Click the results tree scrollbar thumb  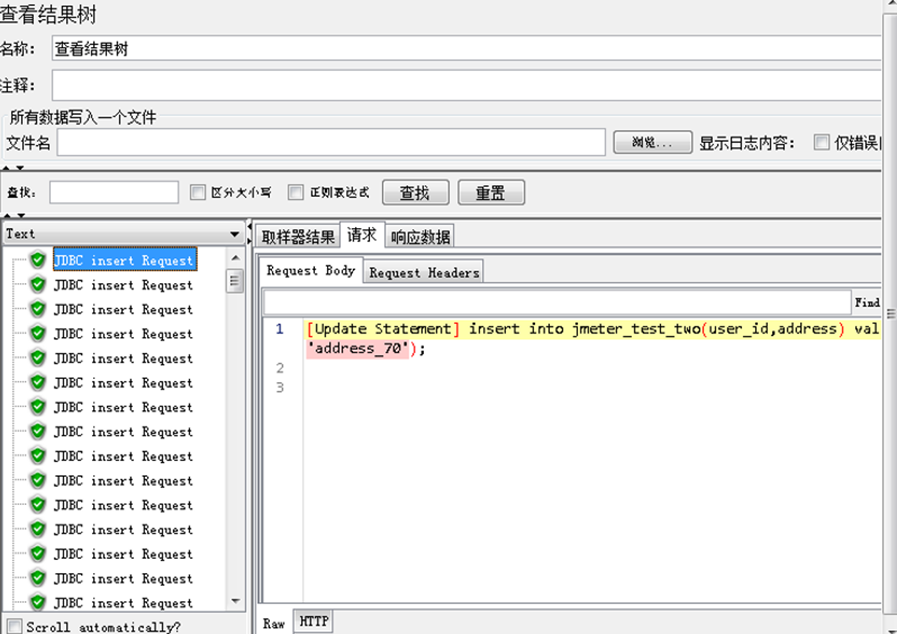pyautogui.click(x=235, y=281)
